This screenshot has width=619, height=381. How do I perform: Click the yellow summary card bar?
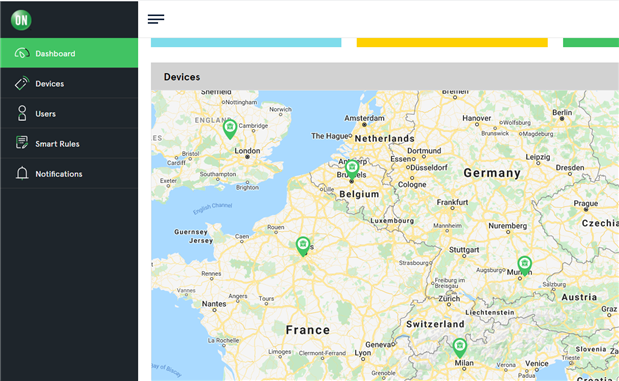452,43
